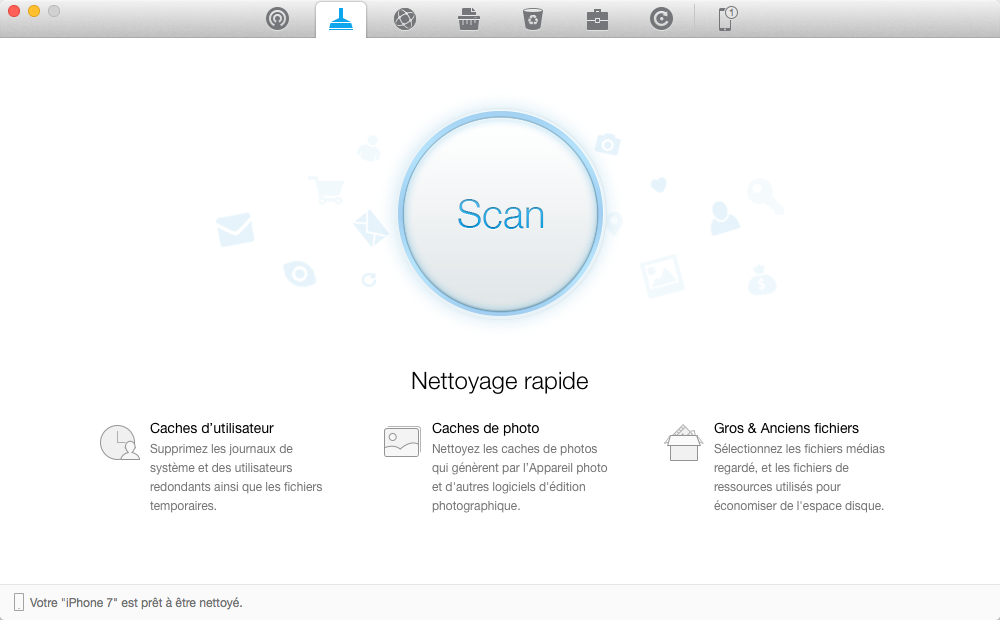Start the Scan with the round button
The image size is (1000, 620).
point(501,214)
